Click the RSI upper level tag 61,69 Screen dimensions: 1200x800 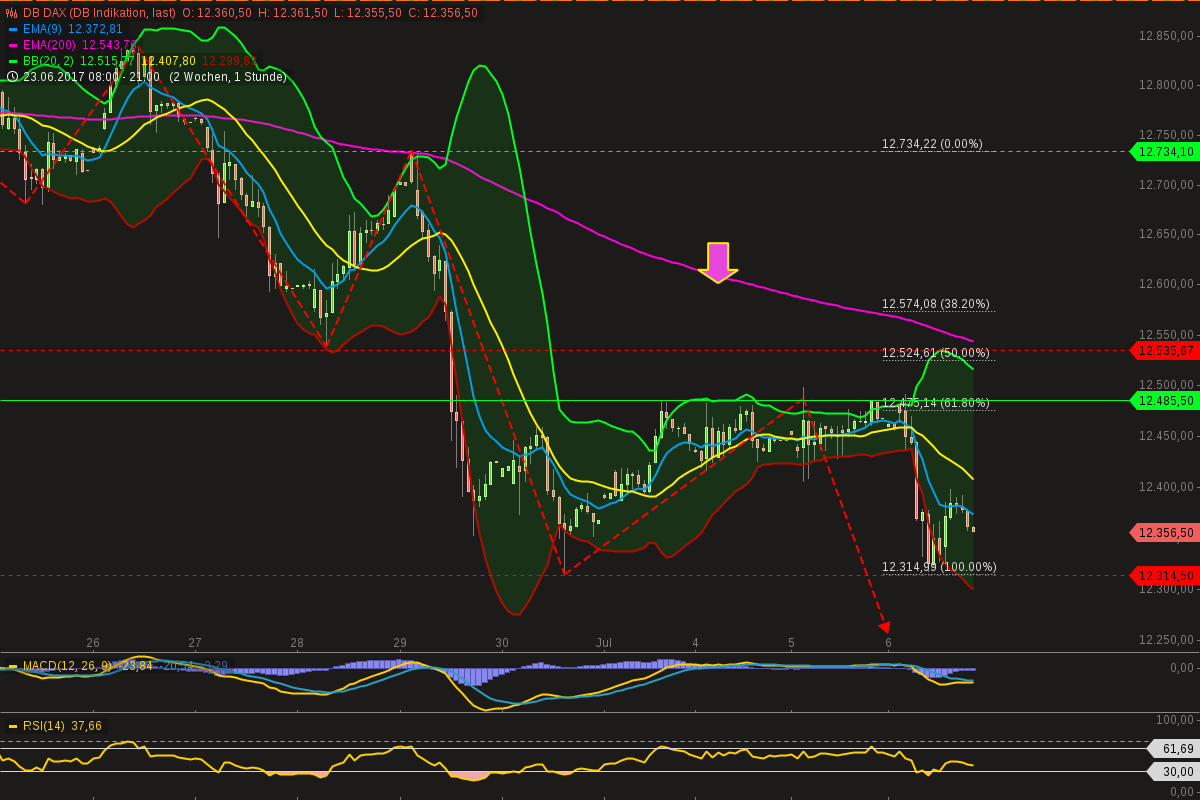point(1172,748)
